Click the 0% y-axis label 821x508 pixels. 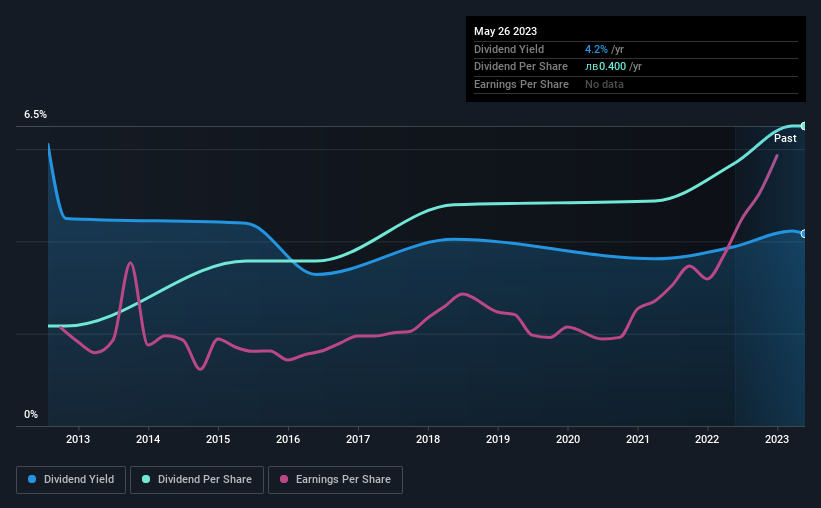coord(31,414)
